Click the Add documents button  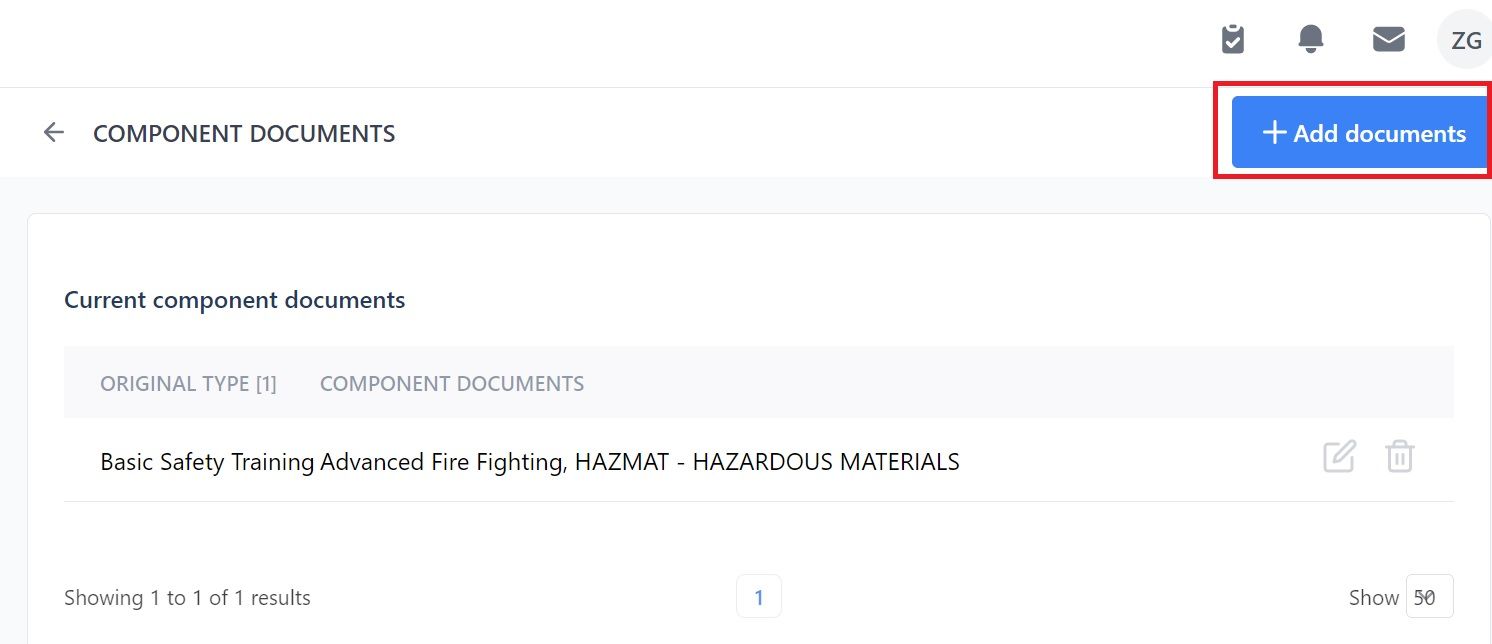(1361, 132)
